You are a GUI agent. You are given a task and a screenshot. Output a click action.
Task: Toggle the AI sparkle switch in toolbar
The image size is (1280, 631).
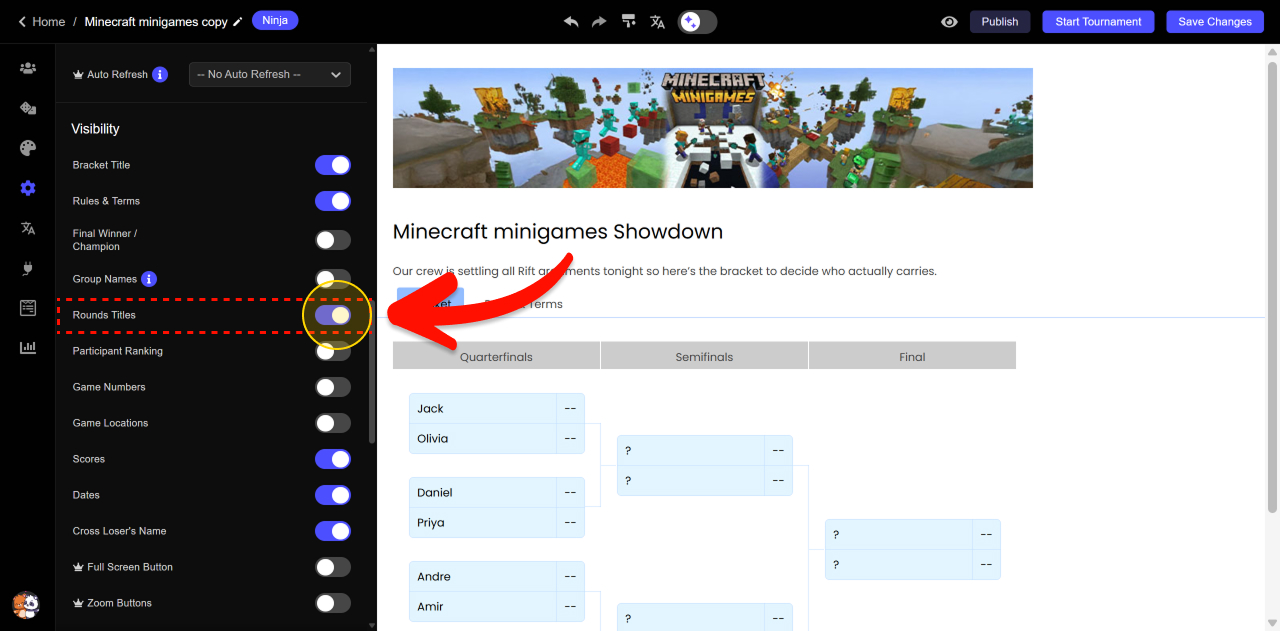tap(697, 21)
